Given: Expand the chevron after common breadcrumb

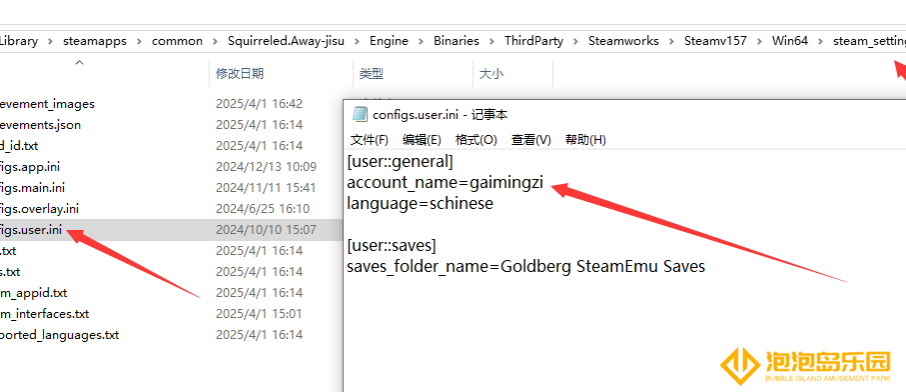Looking at the screenshot, I should click(x=216, y=42).
